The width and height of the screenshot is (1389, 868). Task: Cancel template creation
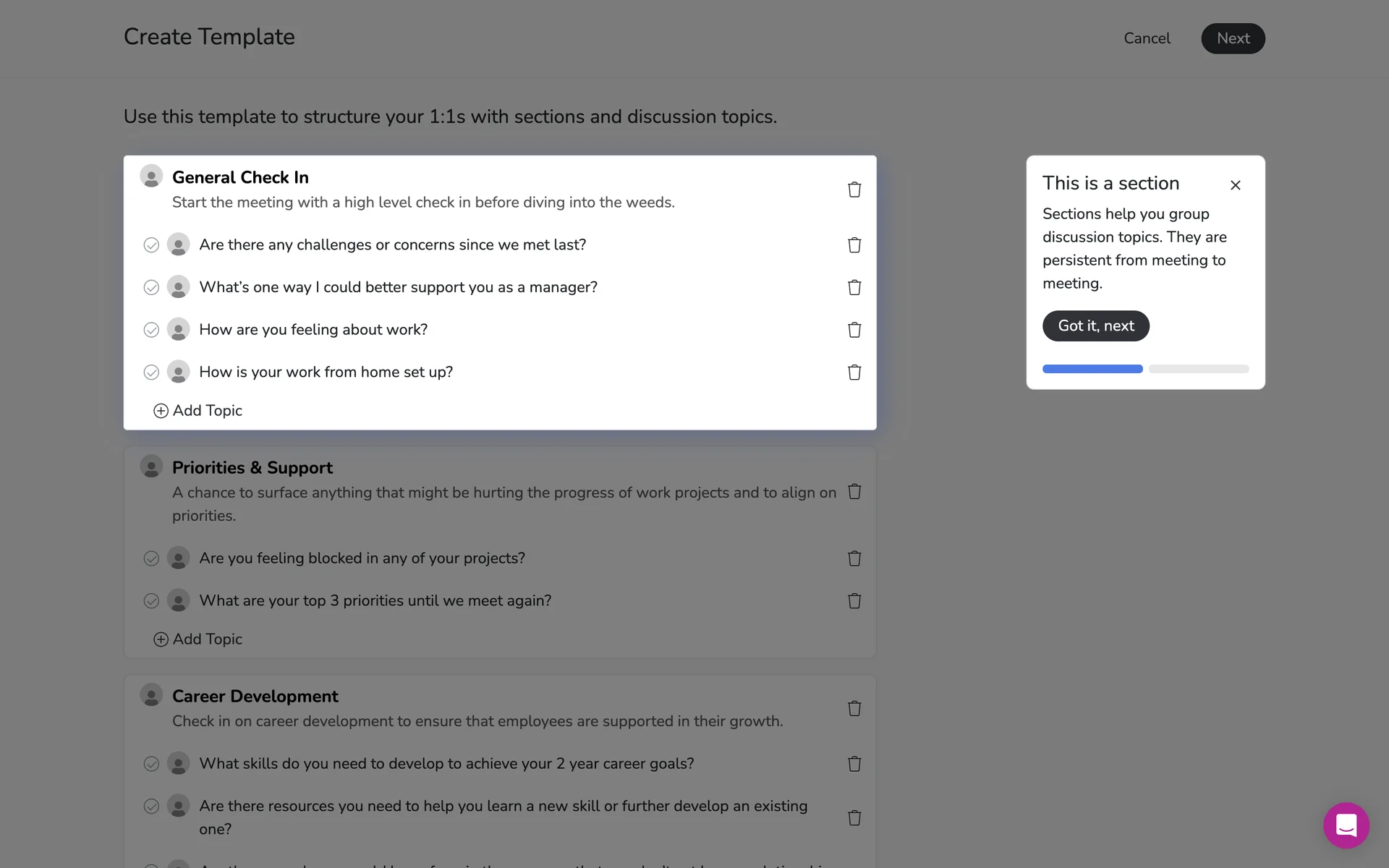click(x=1147, y=38)
